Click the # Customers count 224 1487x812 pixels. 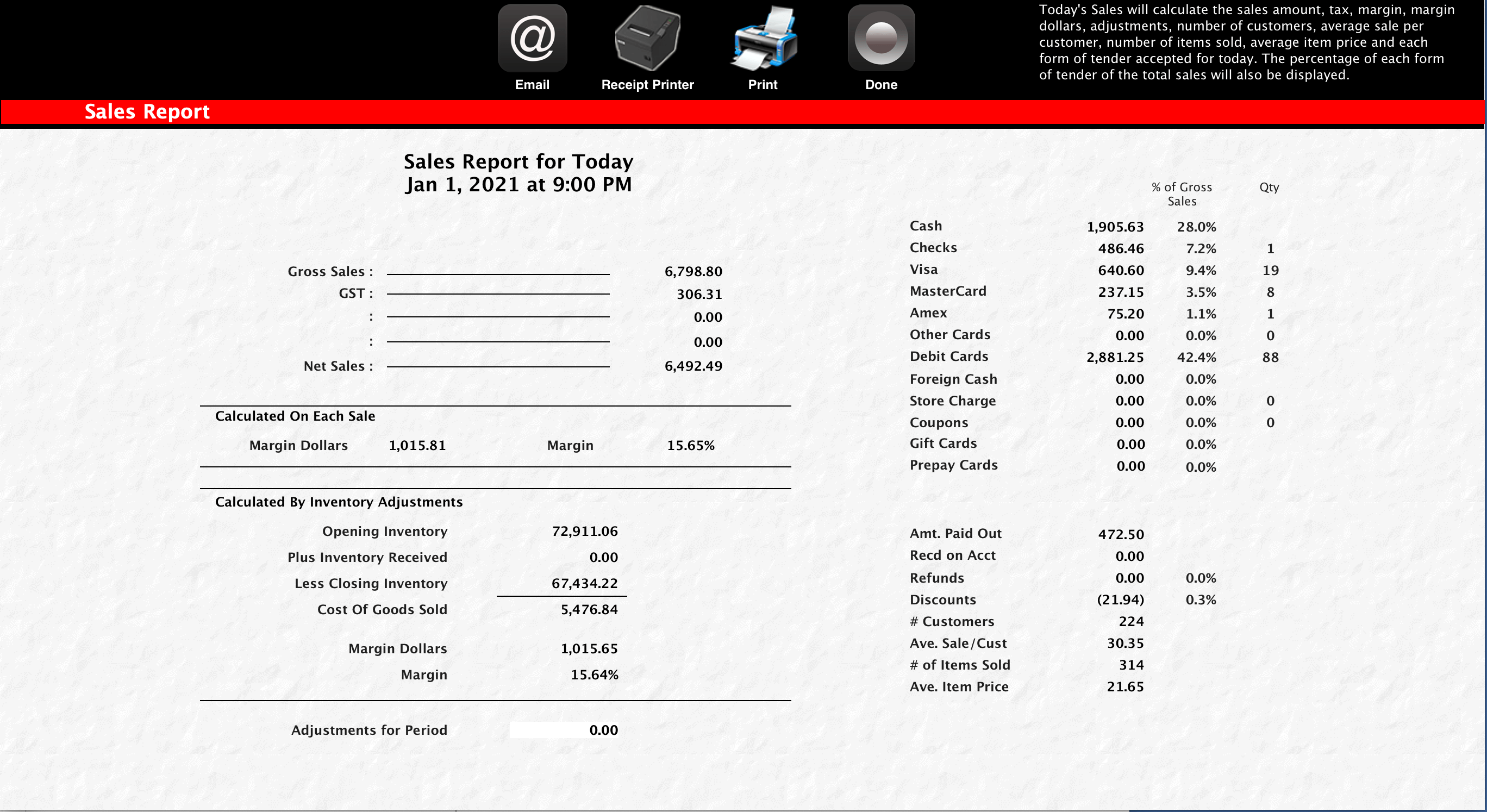(x=1132, y=622)
